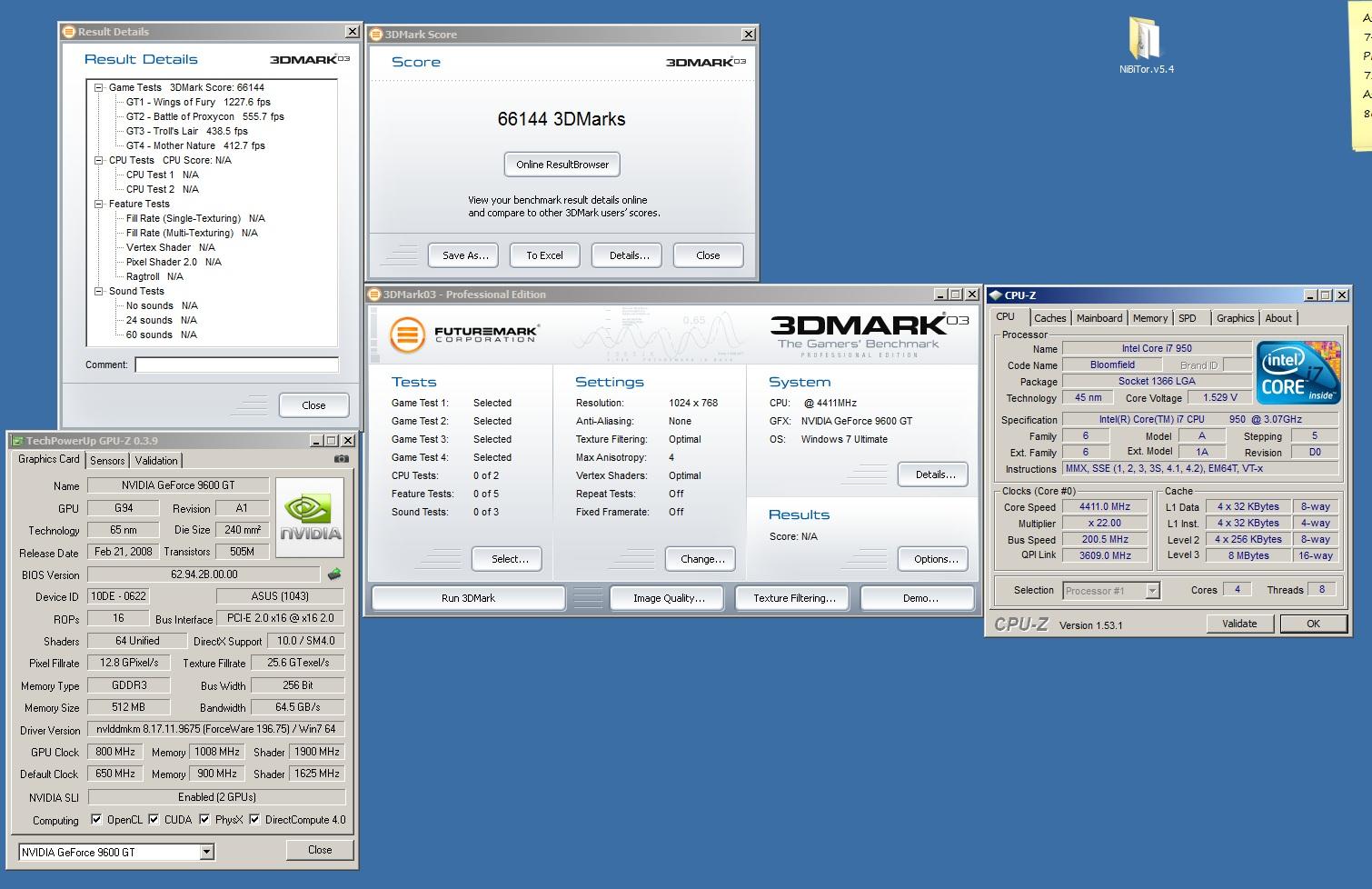Click the CPU-Z title bar icon
Viewport: 1372px width, 889px height.
click(996, 295)
